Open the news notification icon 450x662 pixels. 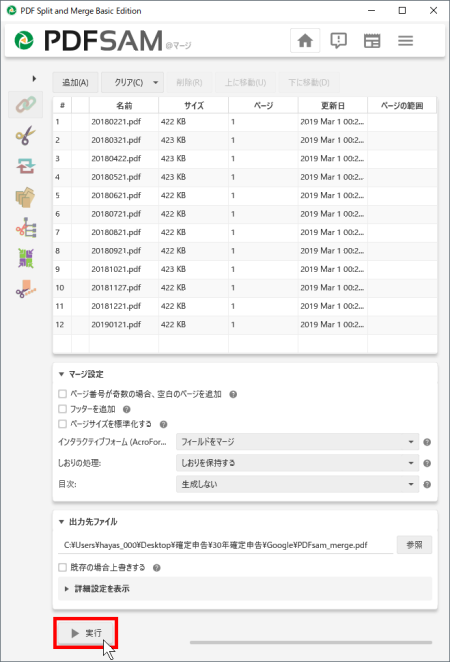tap(338, 41)
